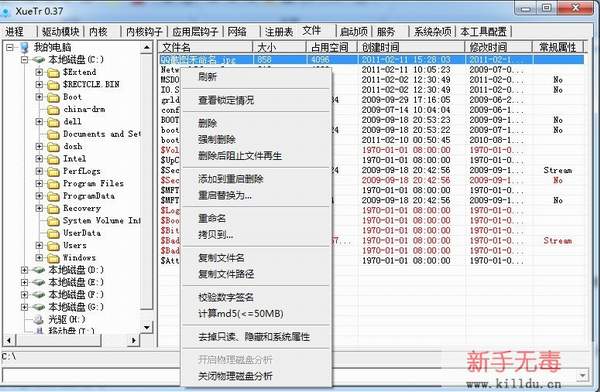Click the 本地磁盘 (E:) drive icon
This screenshot has width=600, height=392.
[39, 283]
